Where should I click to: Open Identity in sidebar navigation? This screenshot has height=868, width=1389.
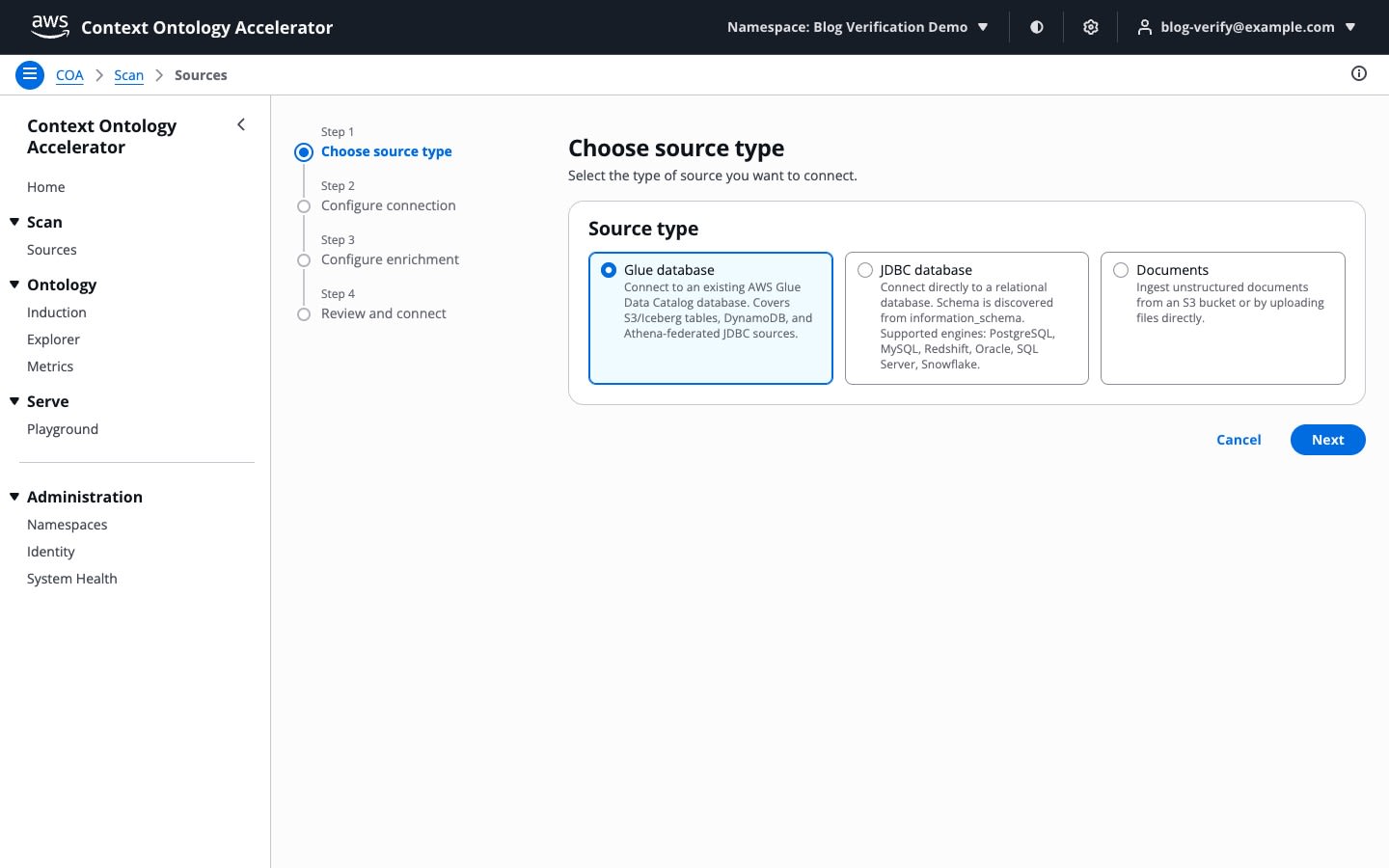pyautogui.click(x=51, y=552)
